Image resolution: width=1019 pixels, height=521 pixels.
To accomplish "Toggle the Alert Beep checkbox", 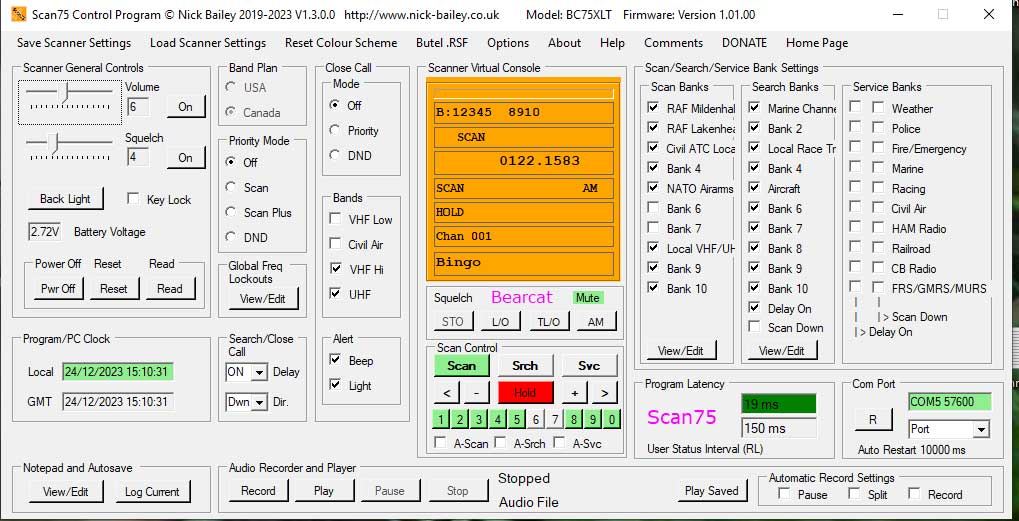I will 335,359.
